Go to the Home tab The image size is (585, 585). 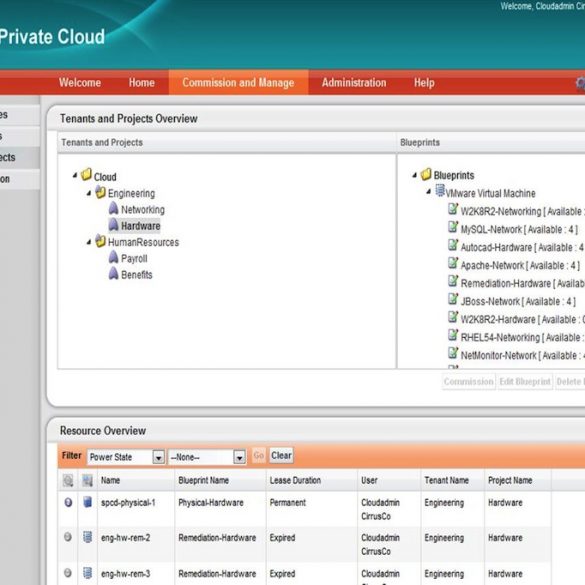(142, 82)
